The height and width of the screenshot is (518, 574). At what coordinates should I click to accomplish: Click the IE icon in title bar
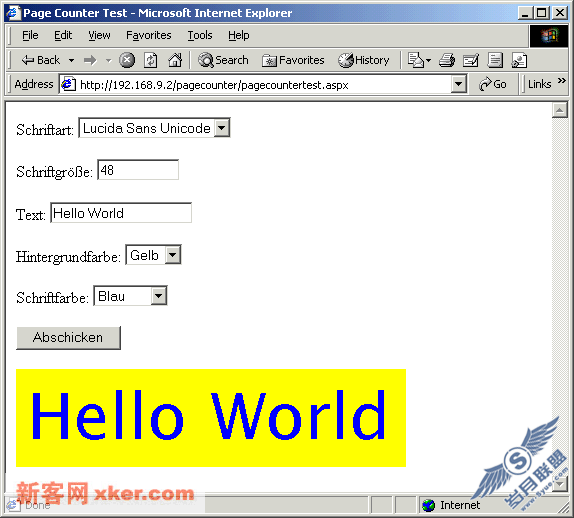point(13,13)
